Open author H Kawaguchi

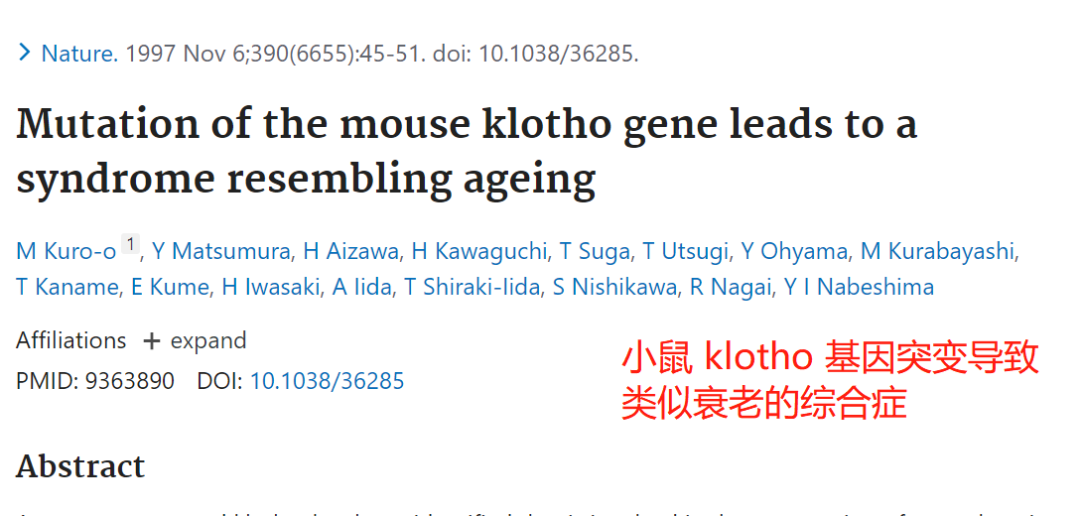479,252
